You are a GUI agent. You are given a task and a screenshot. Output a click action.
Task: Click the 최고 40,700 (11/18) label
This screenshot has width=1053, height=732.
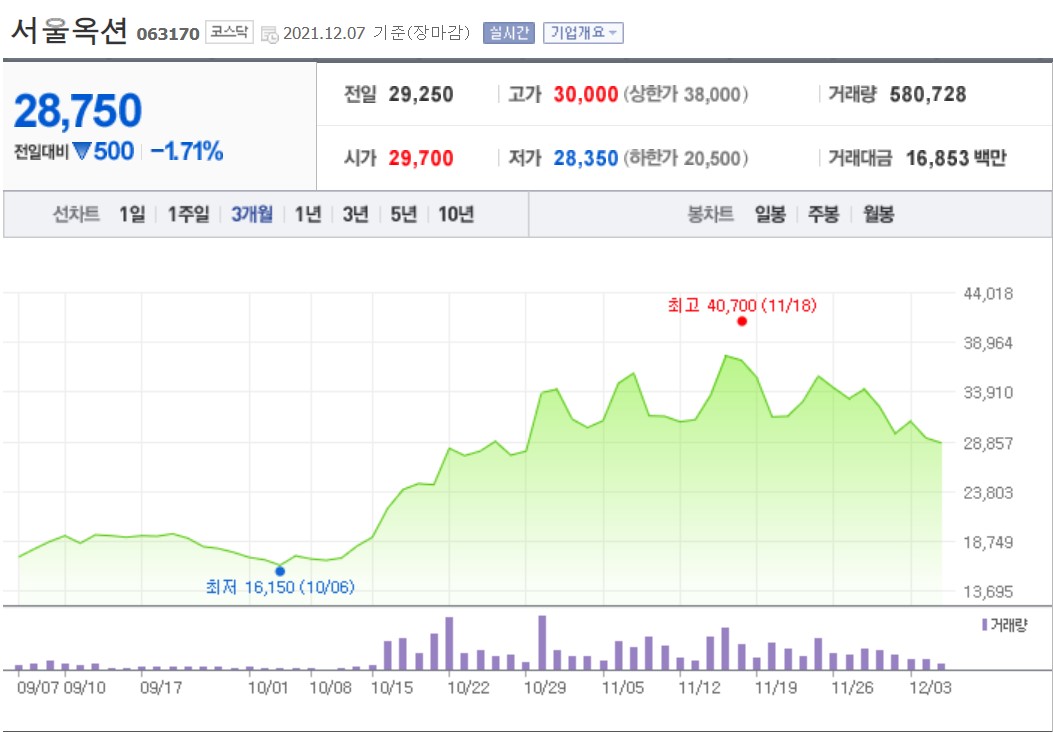(742, 306)
